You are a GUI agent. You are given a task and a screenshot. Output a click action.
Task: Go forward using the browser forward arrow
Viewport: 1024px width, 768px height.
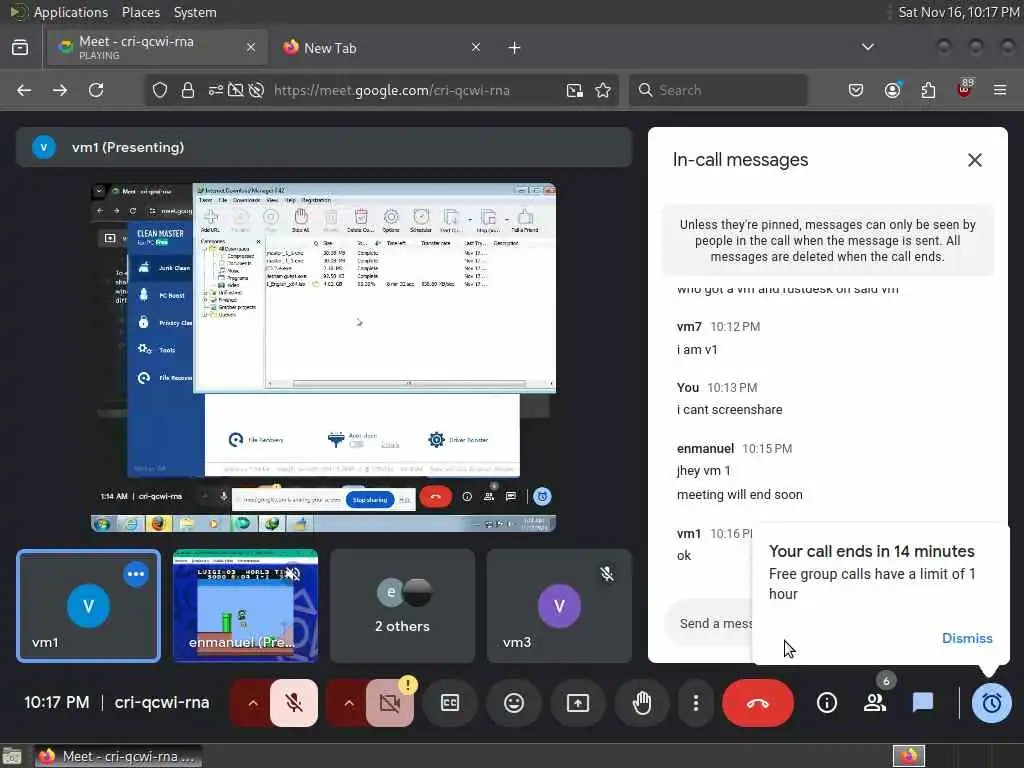click(60, 90)
